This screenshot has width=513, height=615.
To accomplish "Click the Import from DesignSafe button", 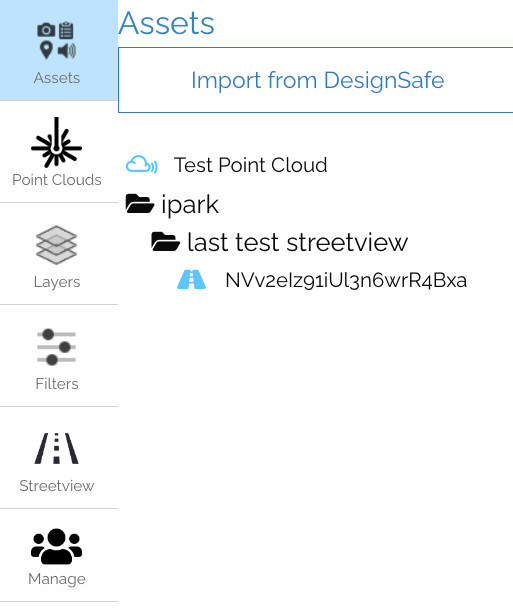I will (x=316, y=80).
